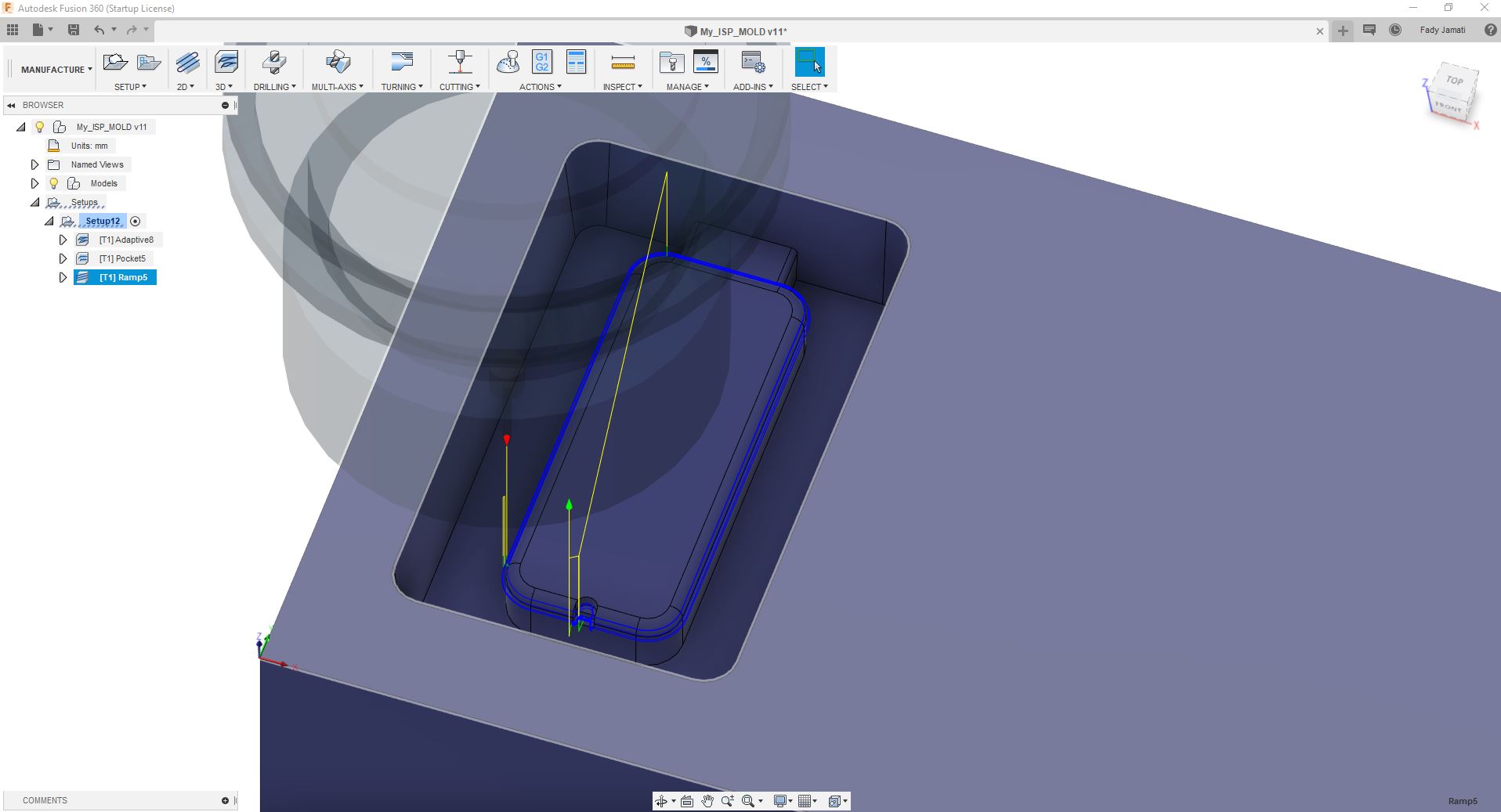The width and height of the screenshot is (1501, 812).
Task: Expand the [T1] Adaptive8 operation
Action: pos(63,240)
